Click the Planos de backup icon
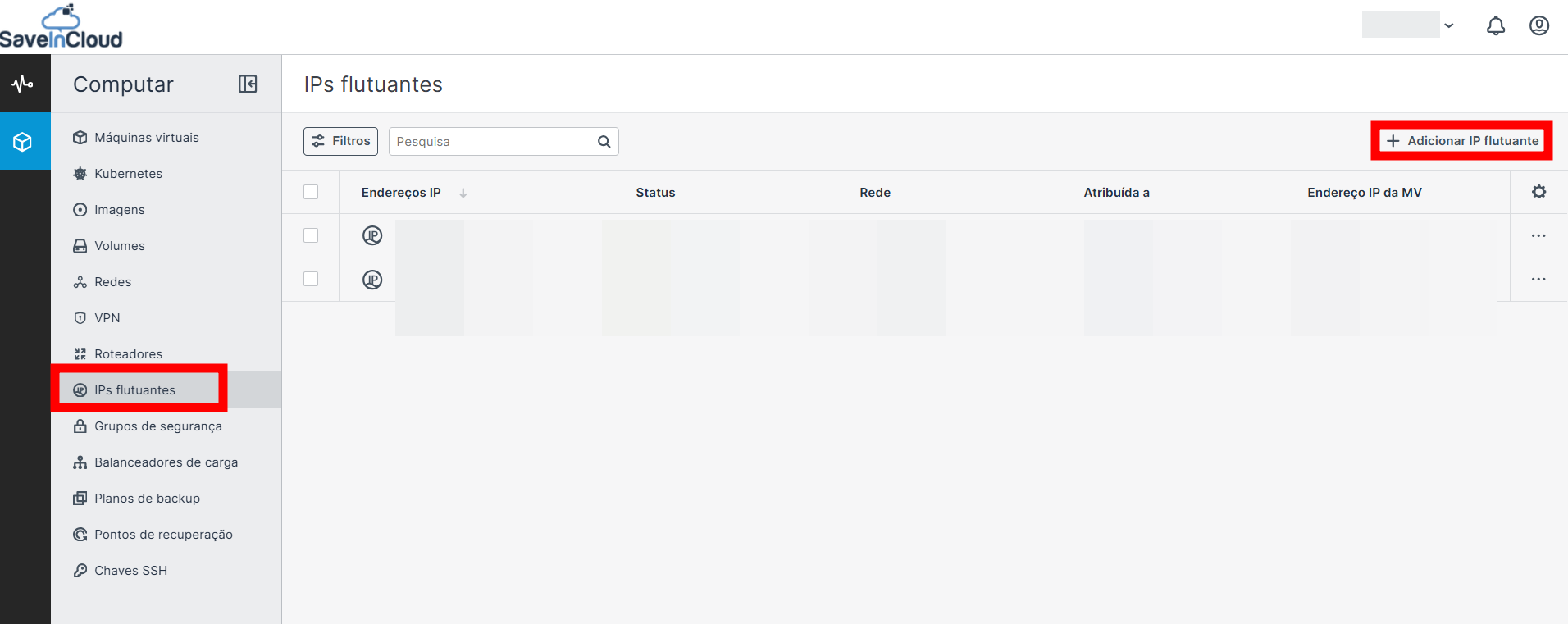 (80, 499)
